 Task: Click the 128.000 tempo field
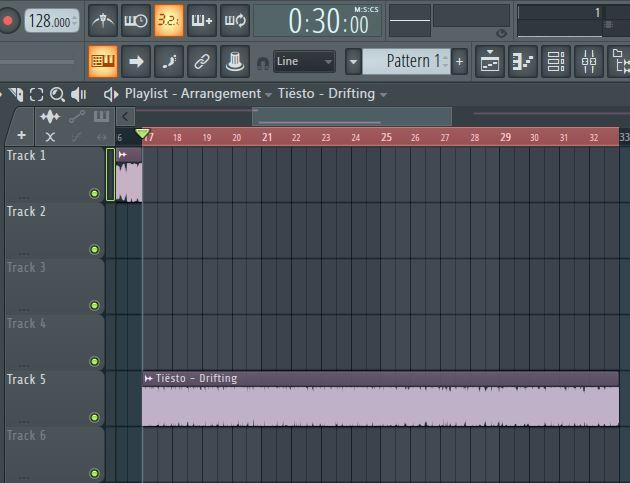point(52,21)
